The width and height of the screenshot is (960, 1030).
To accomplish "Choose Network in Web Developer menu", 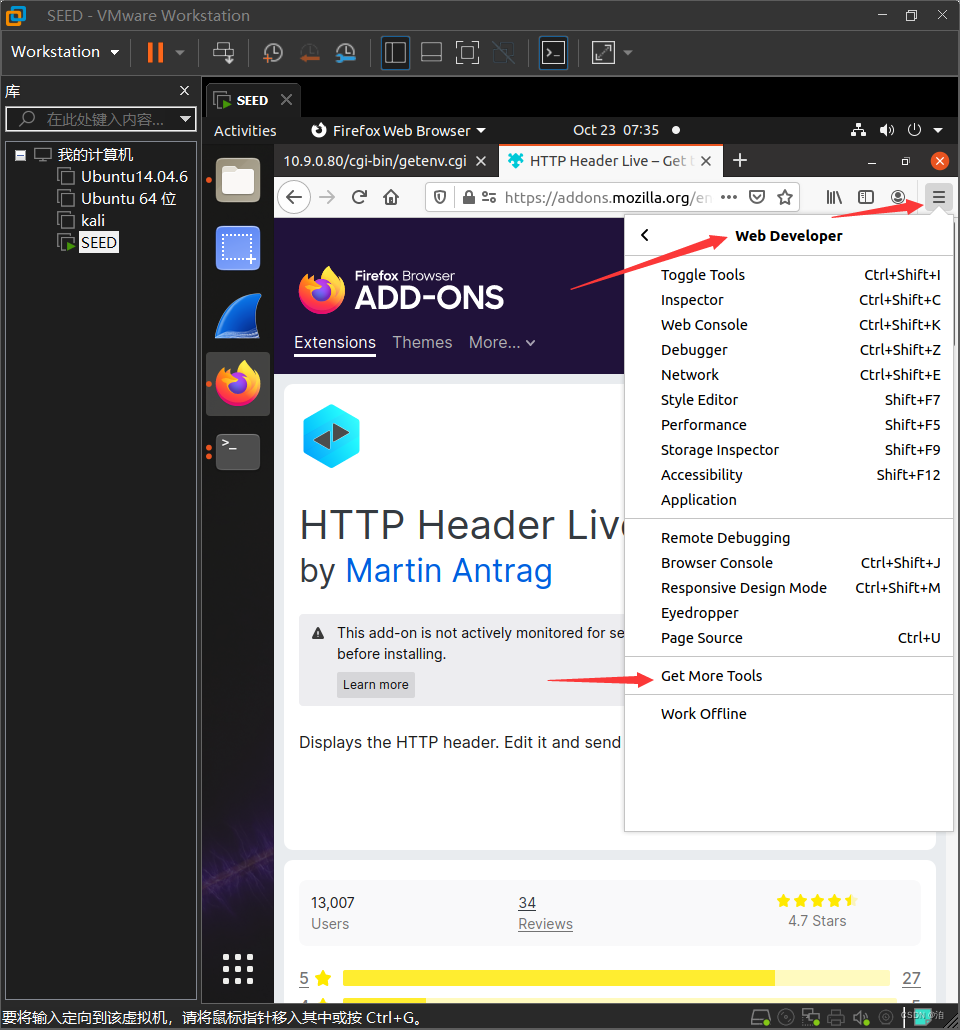I will pos(789,374).
